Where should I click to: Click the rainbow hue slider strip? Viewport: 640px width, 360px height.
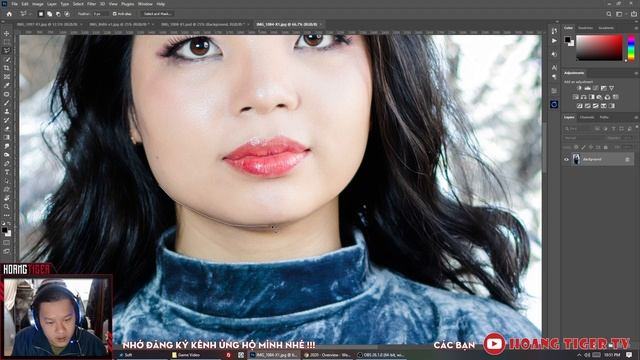pyautogui.click(x=631, y=48)
